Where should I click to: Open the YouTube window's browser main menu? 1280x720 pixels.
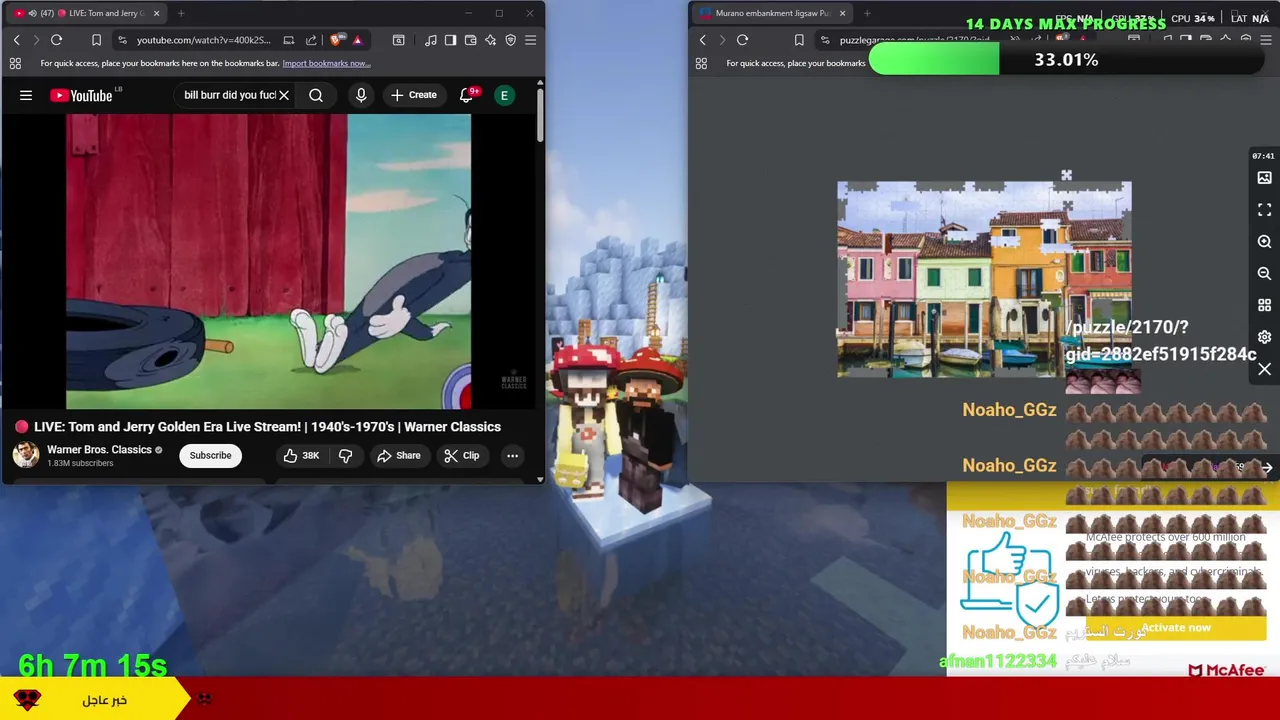click(530, 40)
